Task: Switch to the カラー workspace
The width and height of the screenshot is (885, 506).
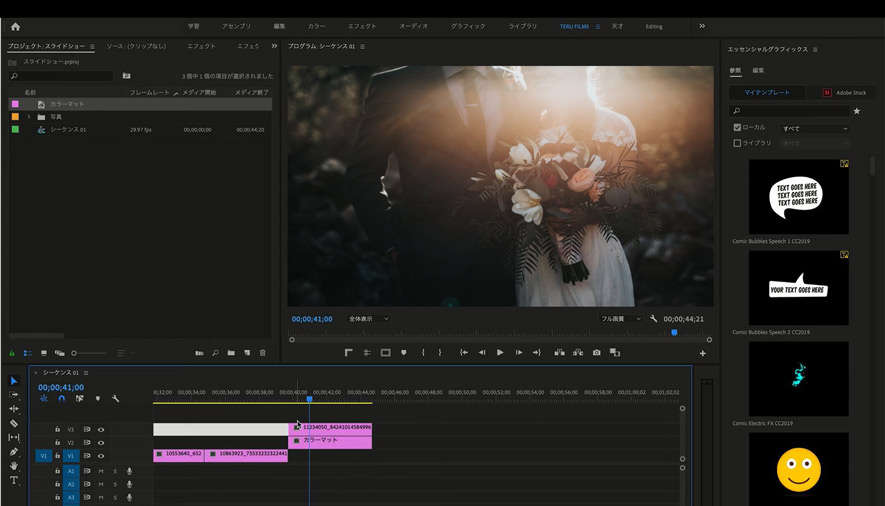Action: (x=316, y=27)
